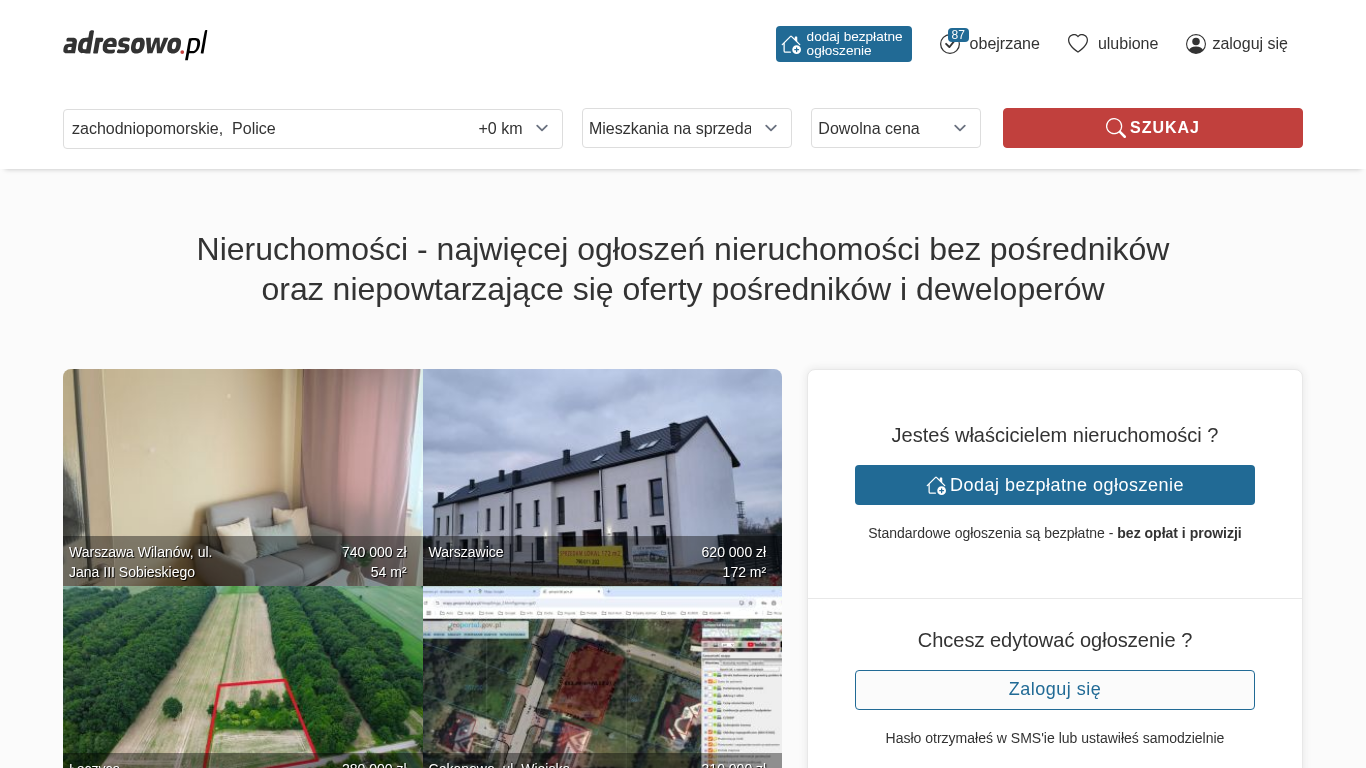
Task: Click zaloguj się in the header
Action: tap(1249, 44)
